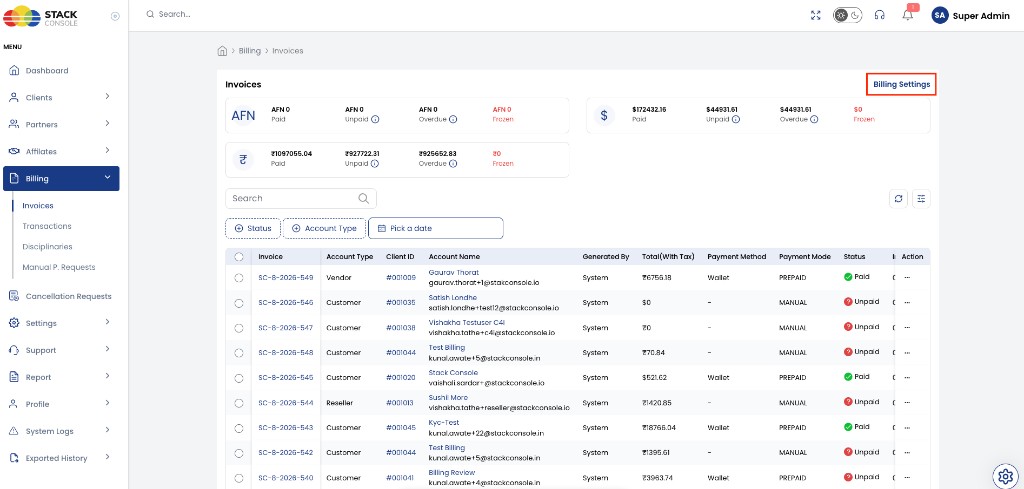The width and height of the screenshot is (1024, 489).
Task: Open Disciplinaries under Billing
Action: pos(47,247)
